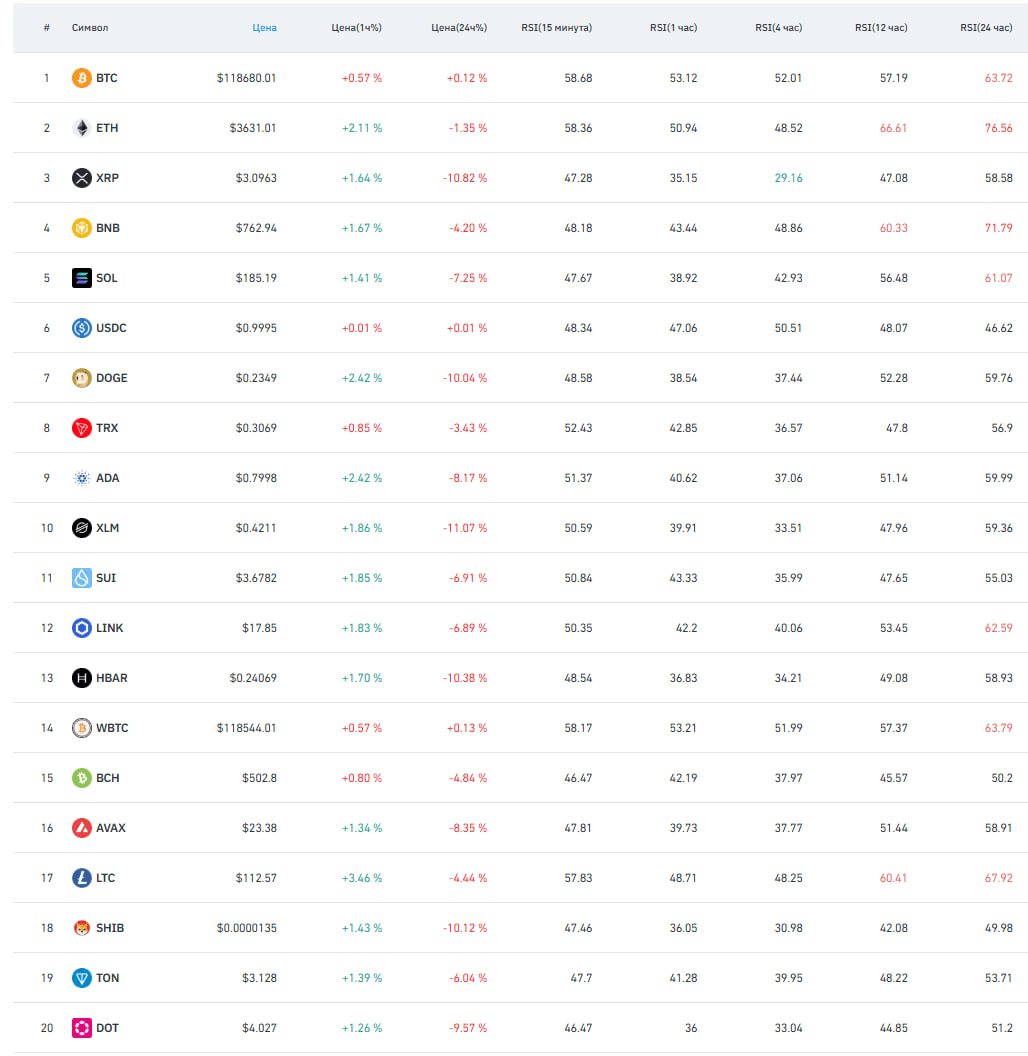
Task: Click the ETH Ethereum coin icon
Action: [82, 128]
